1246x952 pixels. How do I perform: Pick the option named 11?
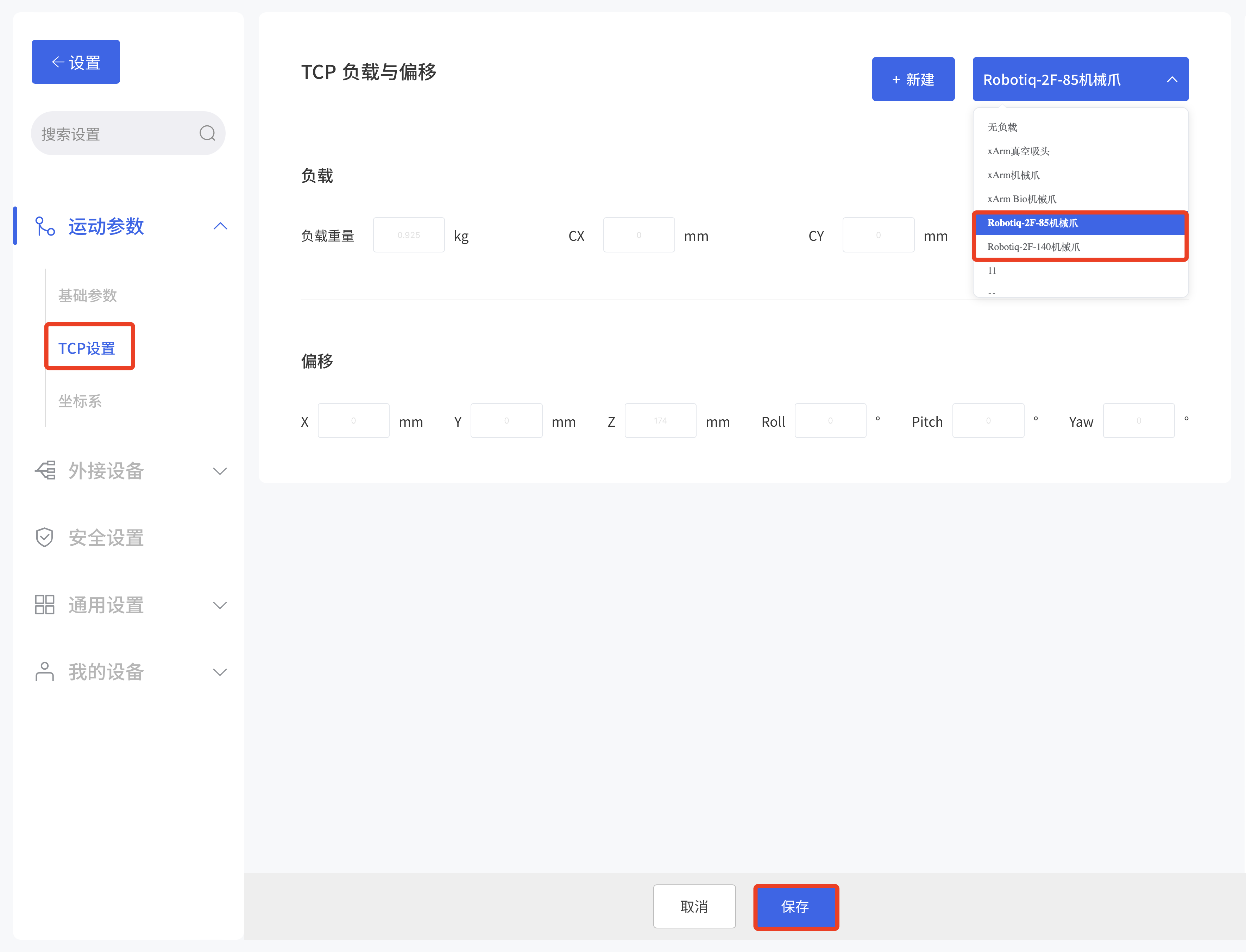(1080, 270)
